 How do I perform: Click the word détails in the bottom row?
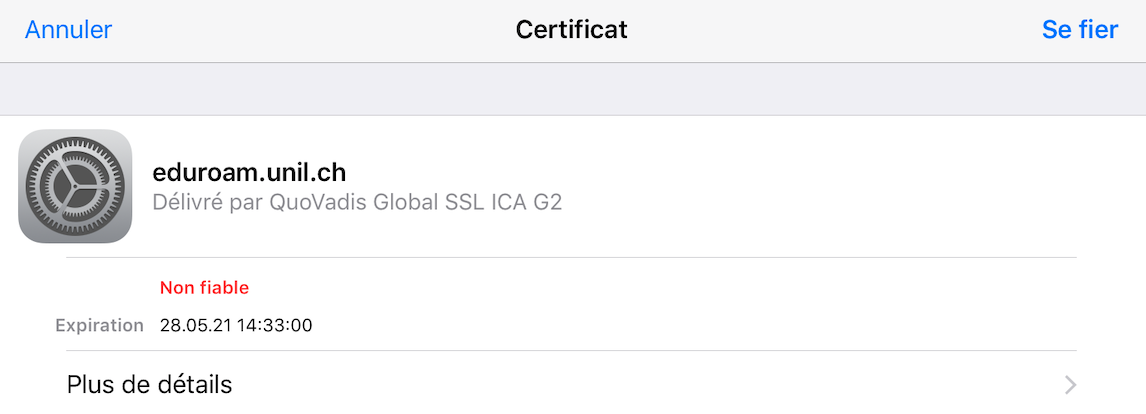point(189,384)
